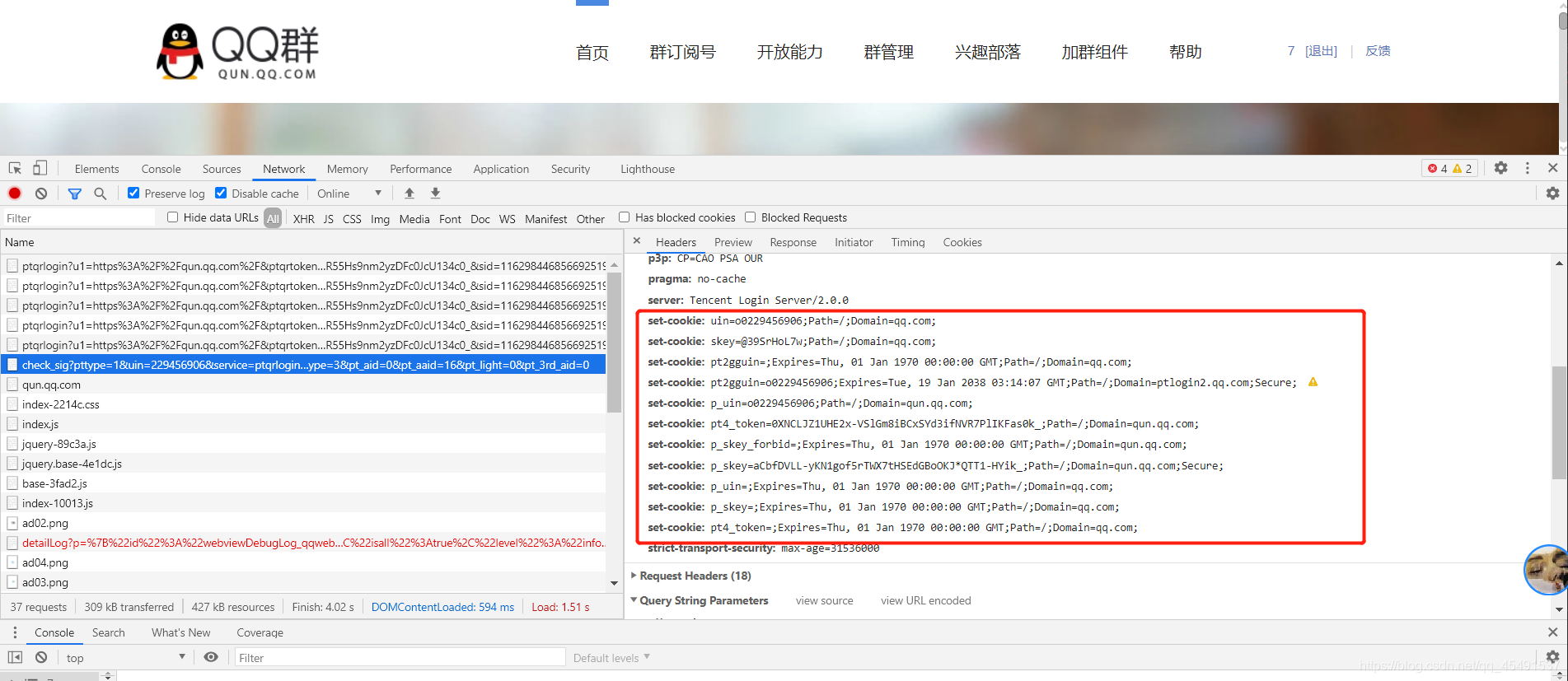This screenshot has width=1568, height=681.
Task: Click view URL encoded link
Action: pyautogui.click(x=926, y=600)
